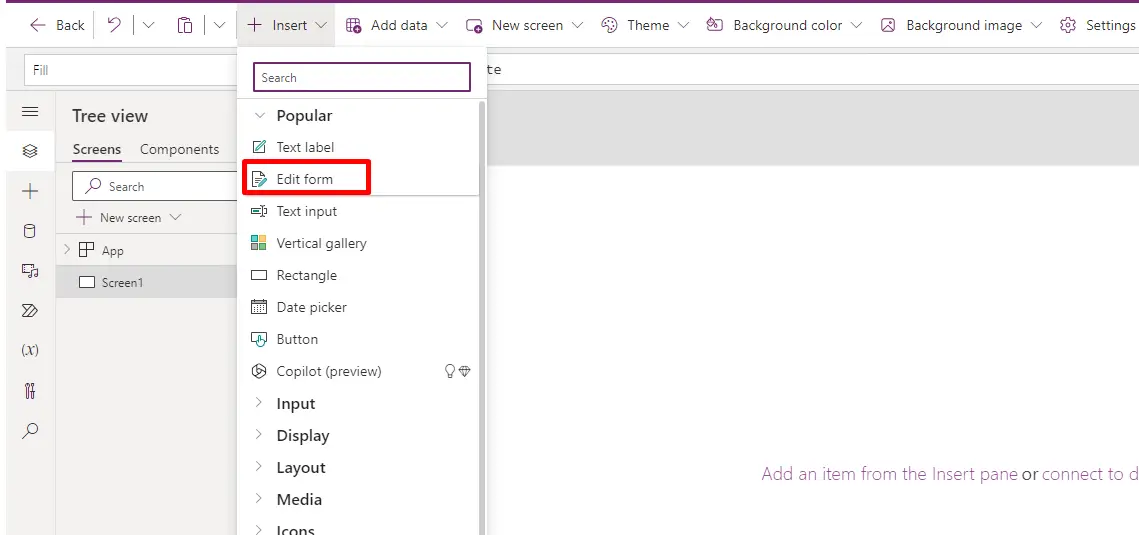The image size is (1139, 535).
Task: Open Settings
Action: coord(1097,25)
